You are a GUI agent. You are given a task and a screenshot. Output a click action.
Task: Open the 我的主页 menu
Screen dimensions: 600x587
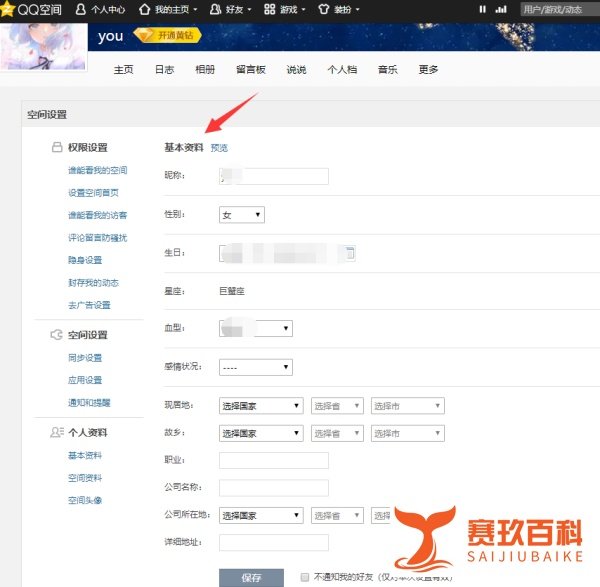(x=168, y=9)
